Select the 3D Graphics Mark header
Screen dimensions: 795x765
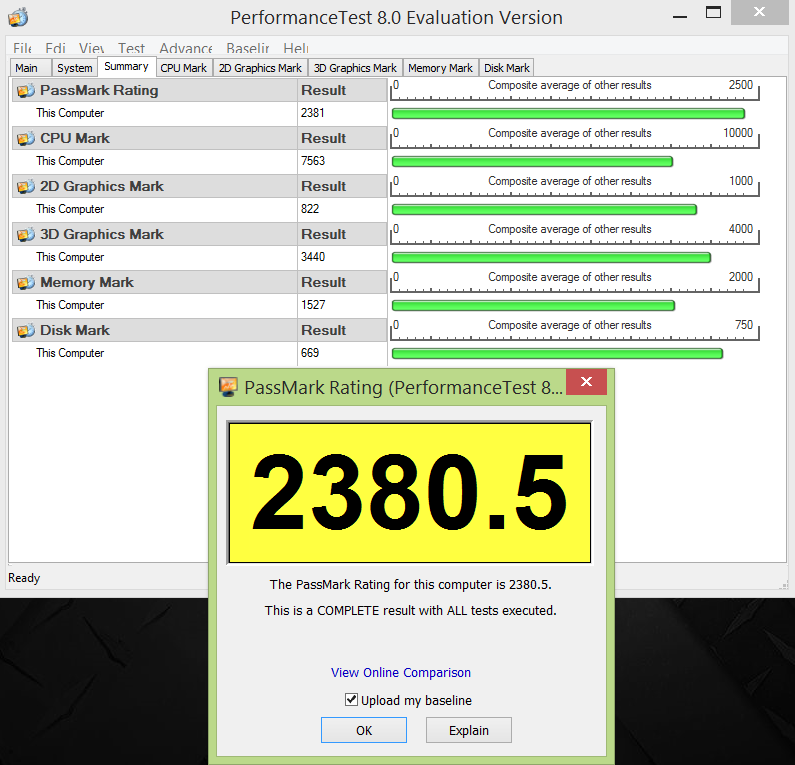pyautogui.click(x=200, y=234)
